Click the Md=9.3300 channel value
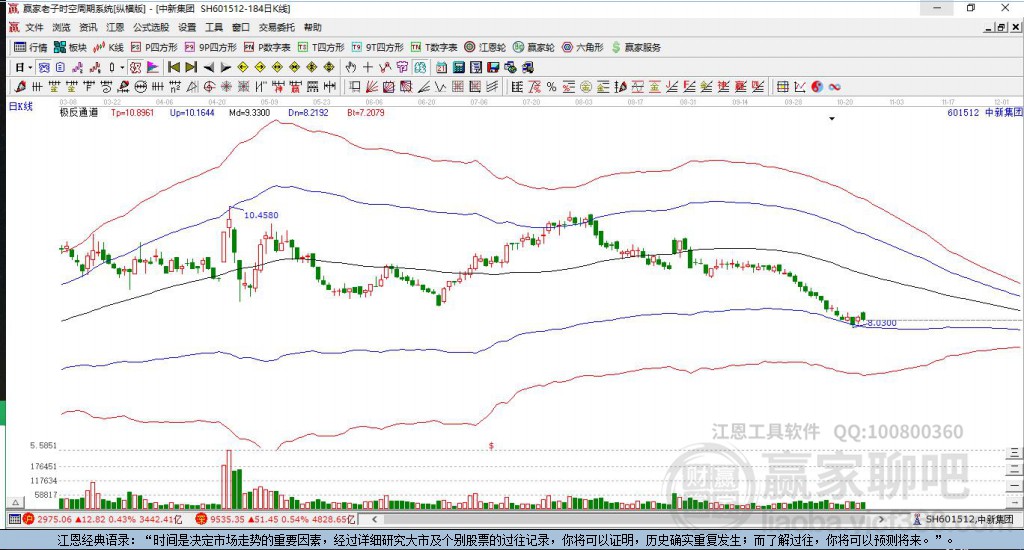This screenshot has height=550, width=1024. [249, 112]
